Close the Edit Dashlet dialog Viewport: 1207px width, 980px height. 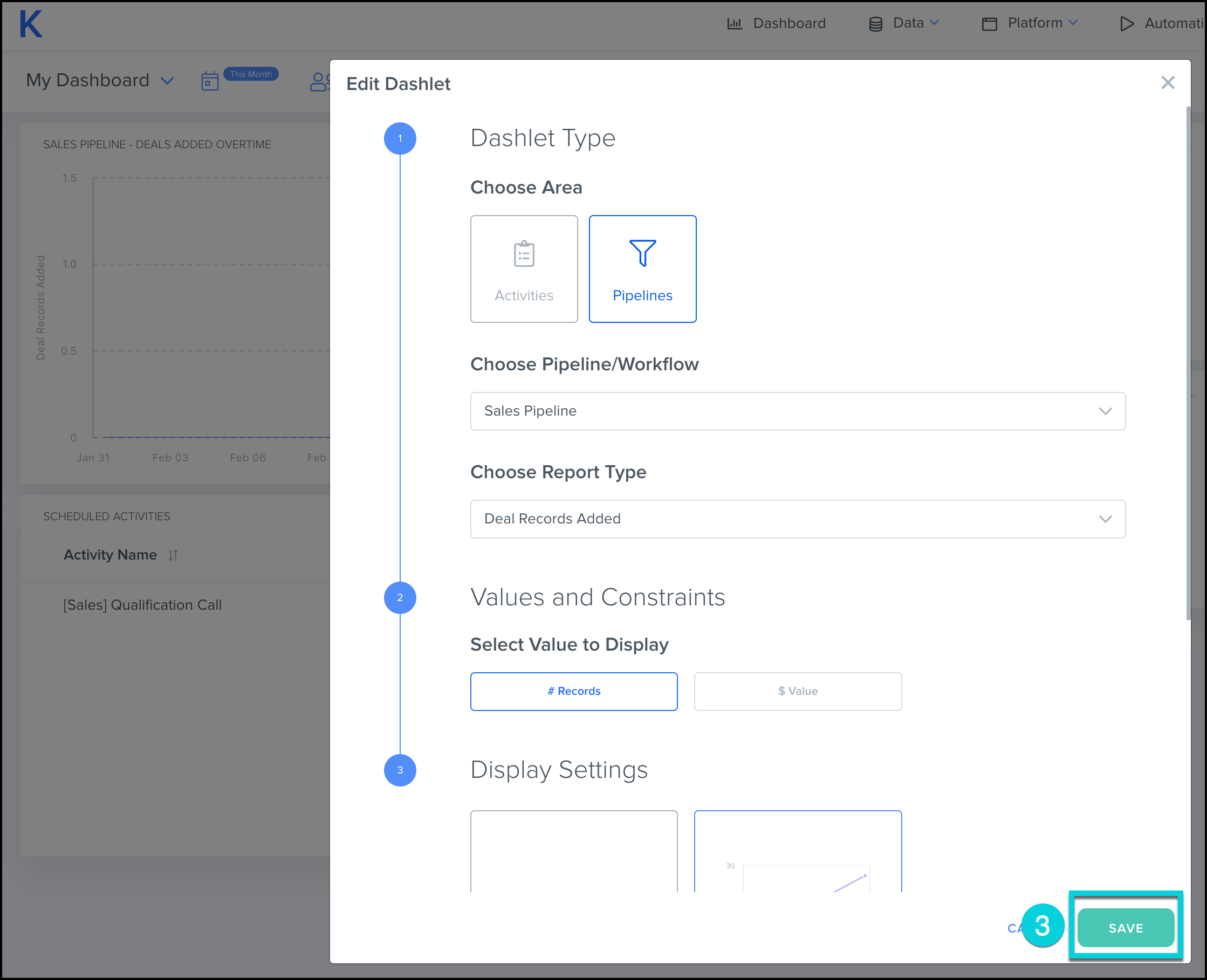coord(1168,83)
